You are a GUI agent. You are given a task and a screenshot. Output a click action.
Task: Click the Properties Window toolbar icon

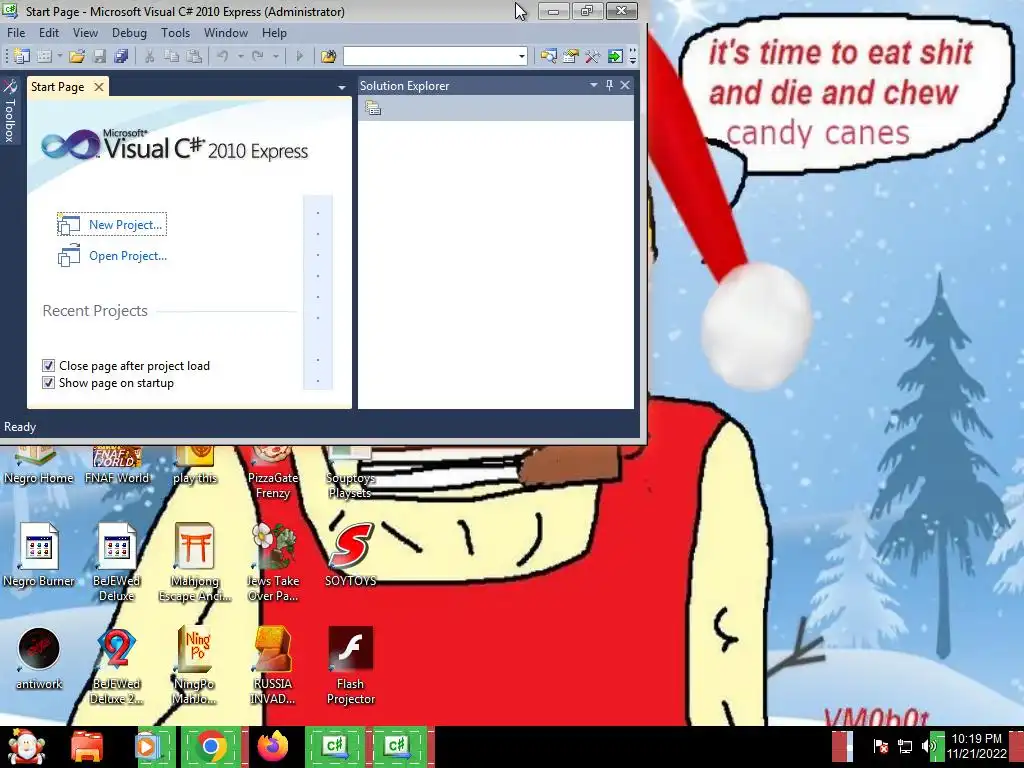pyautogui.click(x=571, y=57)
